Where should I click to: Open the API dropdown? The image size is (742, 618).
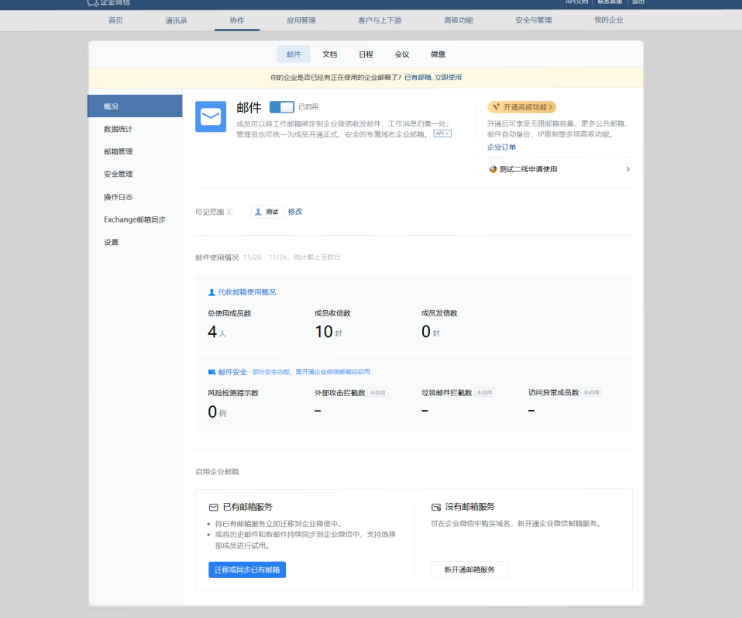441,133
